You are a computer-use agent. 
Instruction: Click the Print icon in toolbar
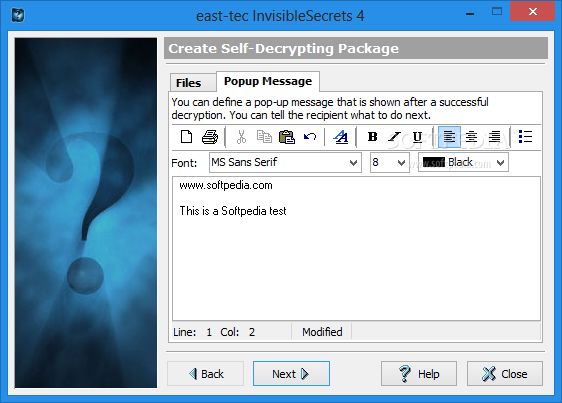pos(210,137)
